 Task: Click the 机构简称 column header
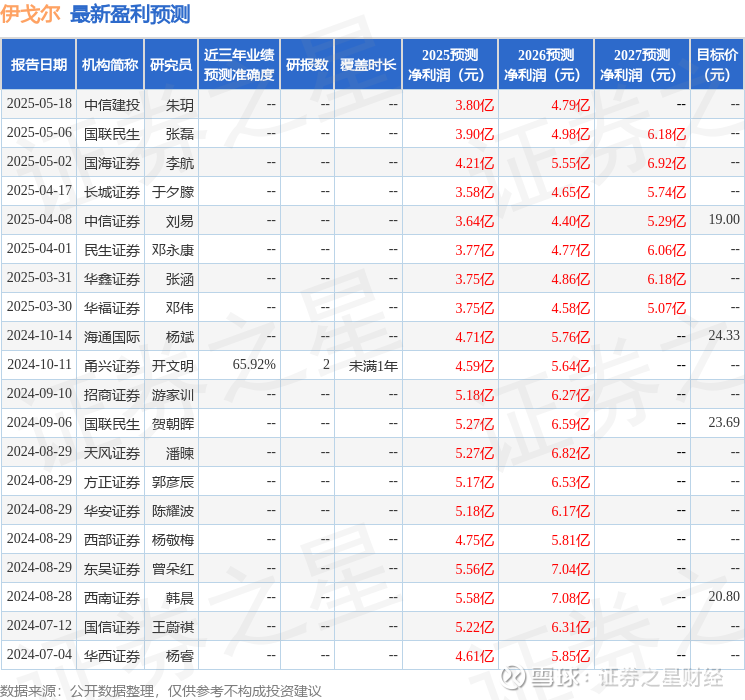(x=110, y=65)
